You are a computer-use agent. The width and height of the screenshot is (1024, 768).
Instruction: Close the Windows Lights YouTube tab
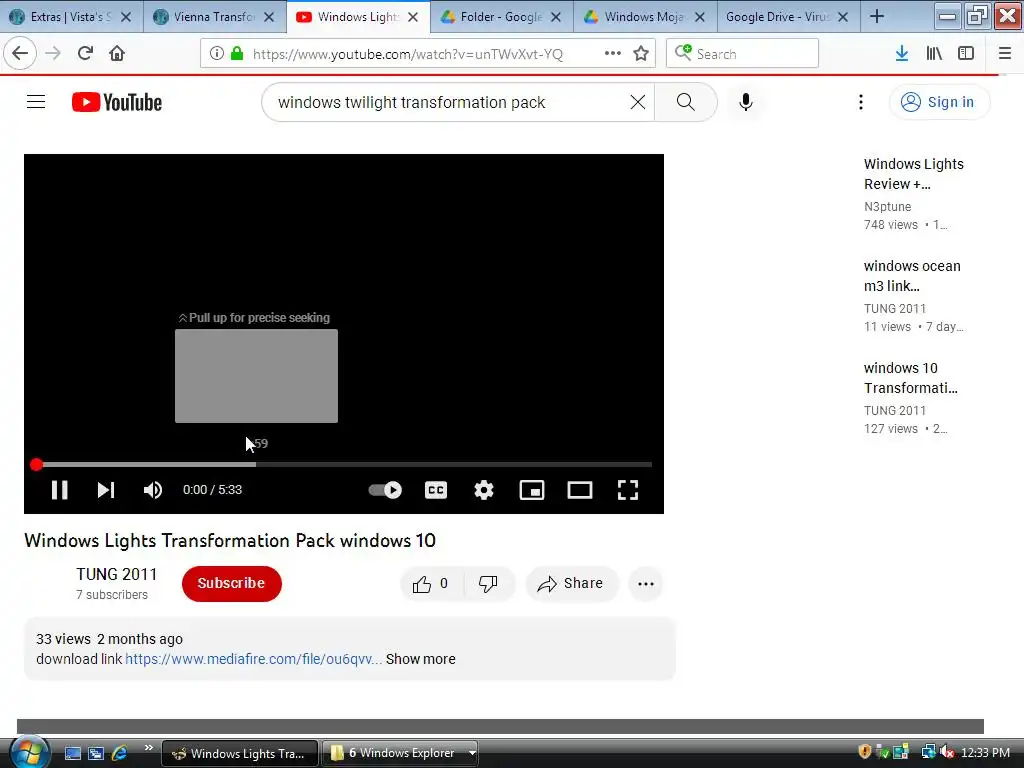pos(413,17)
